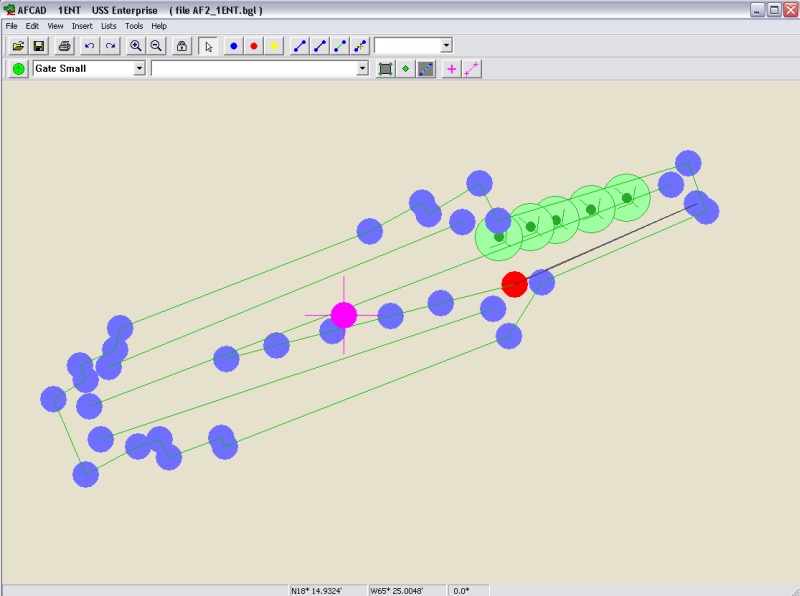Click the Zoom Out magnifier icon
Image resolution: width=800 pixels, height=596 pixels.
click(x=156, y=46)
